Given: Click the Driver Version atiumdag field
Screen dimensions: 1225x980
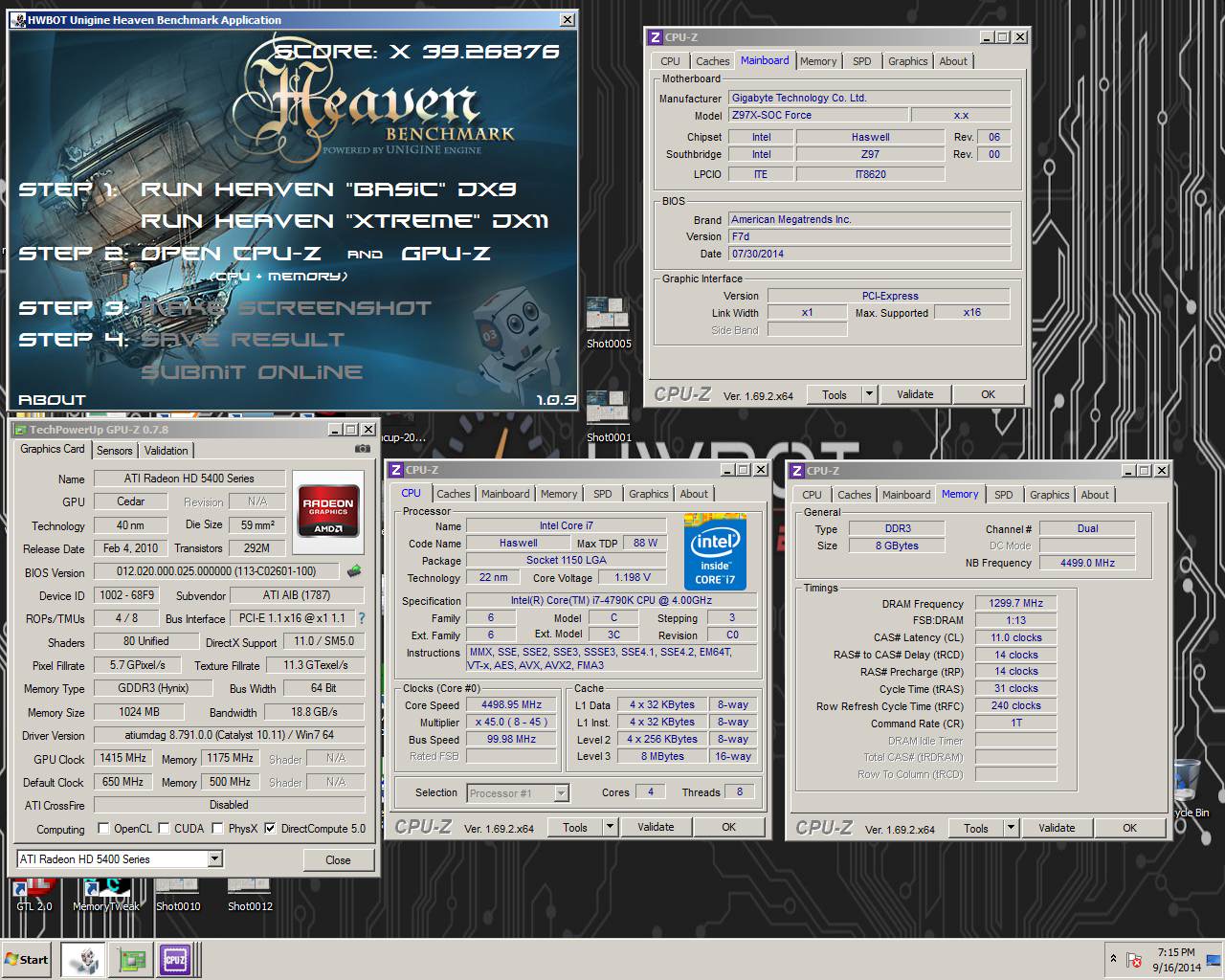Looking at the screenshot, I should pos(229,735).
